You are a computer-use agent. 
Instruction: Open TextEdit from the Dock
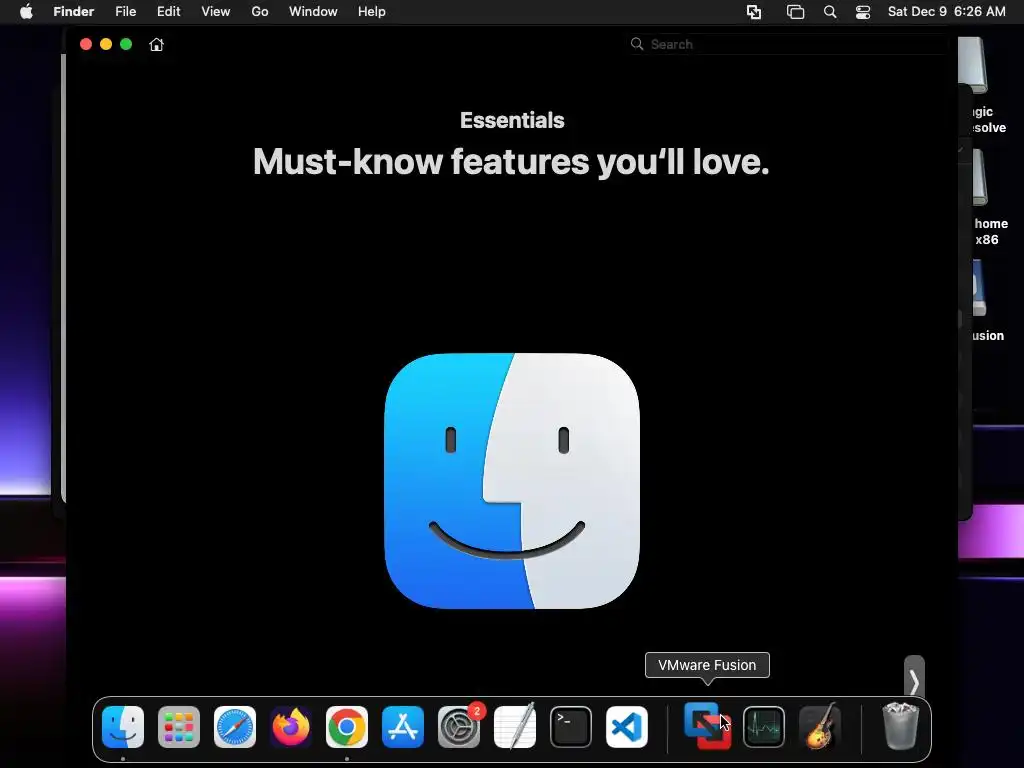point(515,727)
